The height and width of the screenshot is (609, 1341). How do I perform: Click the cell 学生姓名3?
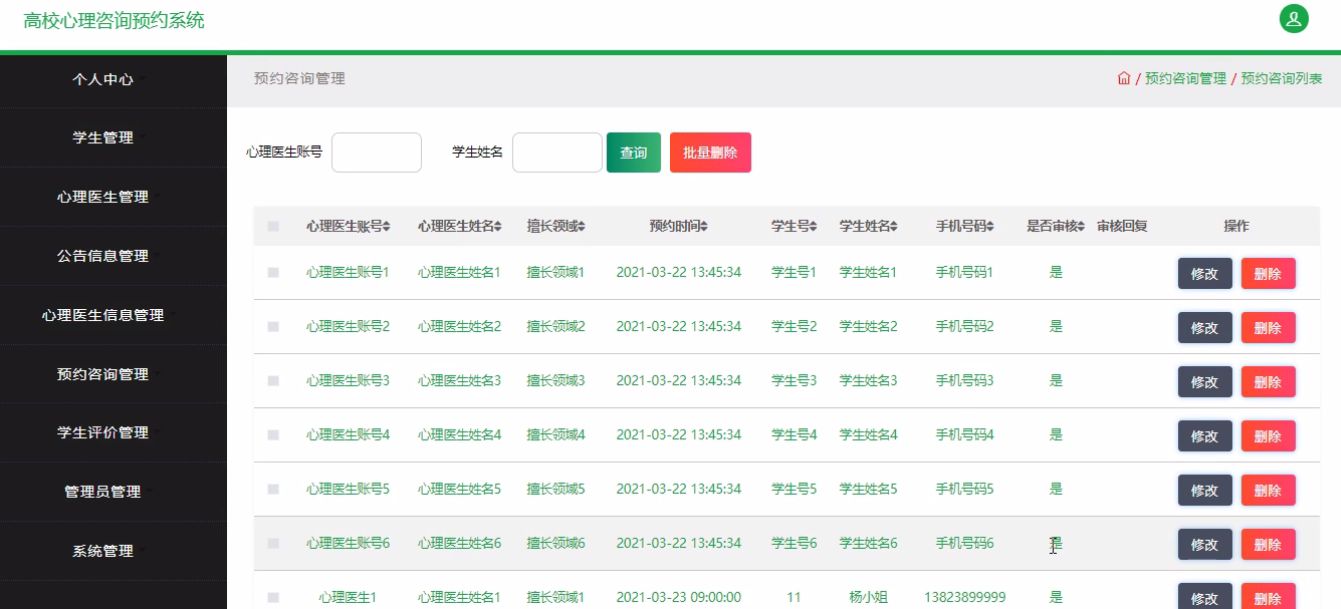(x=868, y=381)
